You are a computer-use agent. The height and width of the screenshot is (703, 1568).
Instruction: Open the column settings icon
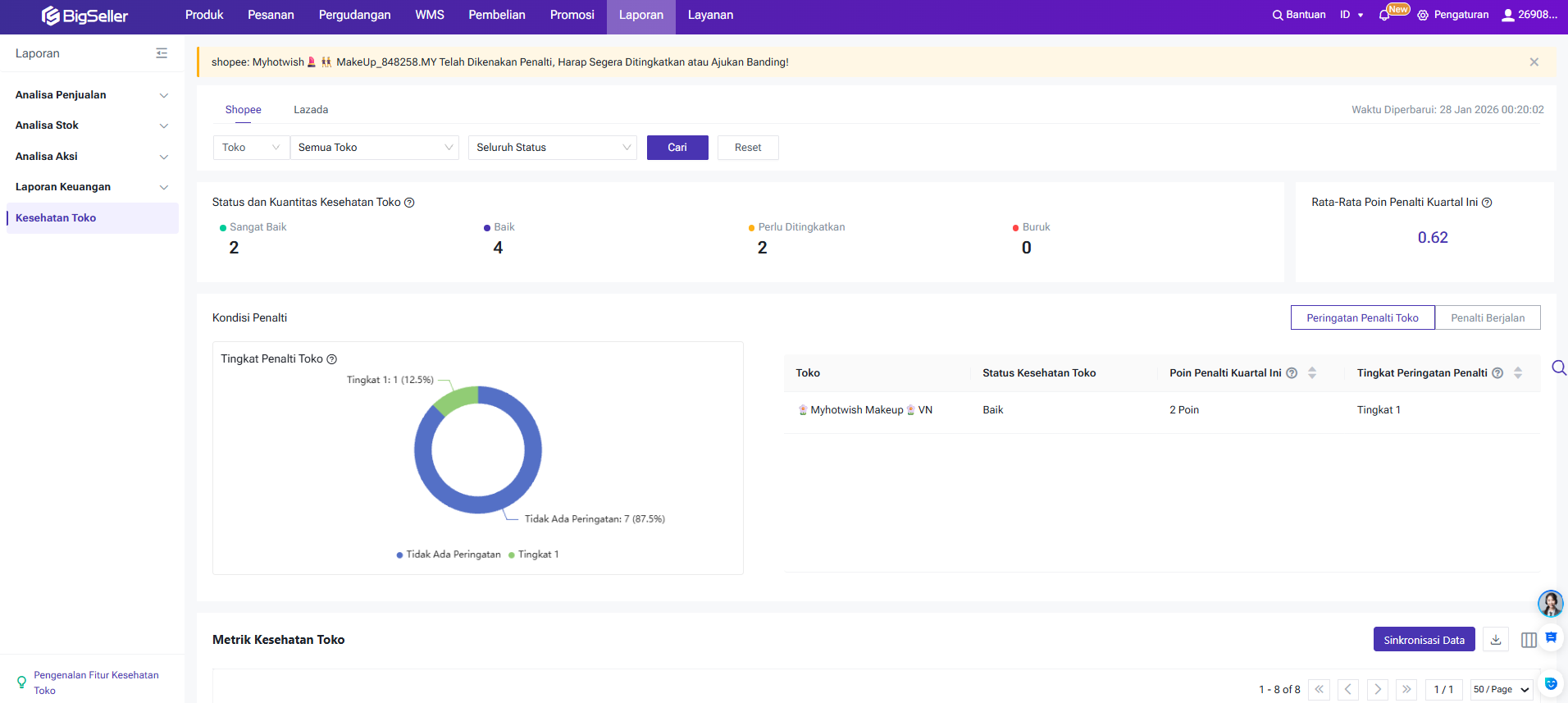tap(1529, 640)
